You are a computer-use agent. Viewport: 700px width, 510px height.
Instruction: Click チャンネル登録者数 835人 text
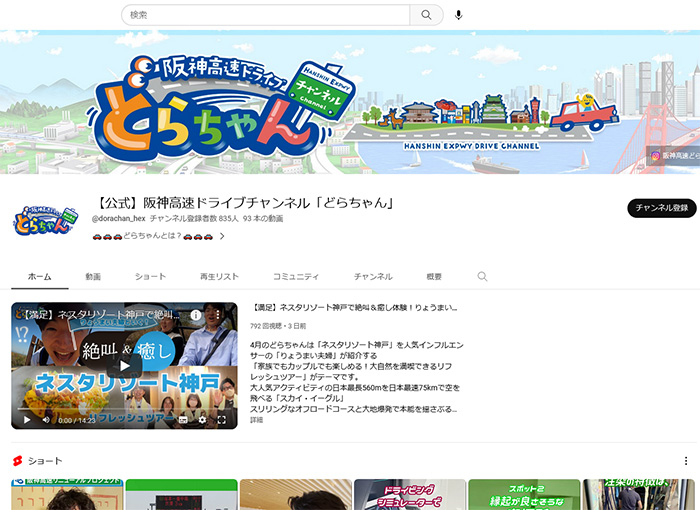click(x=194, y=219)
